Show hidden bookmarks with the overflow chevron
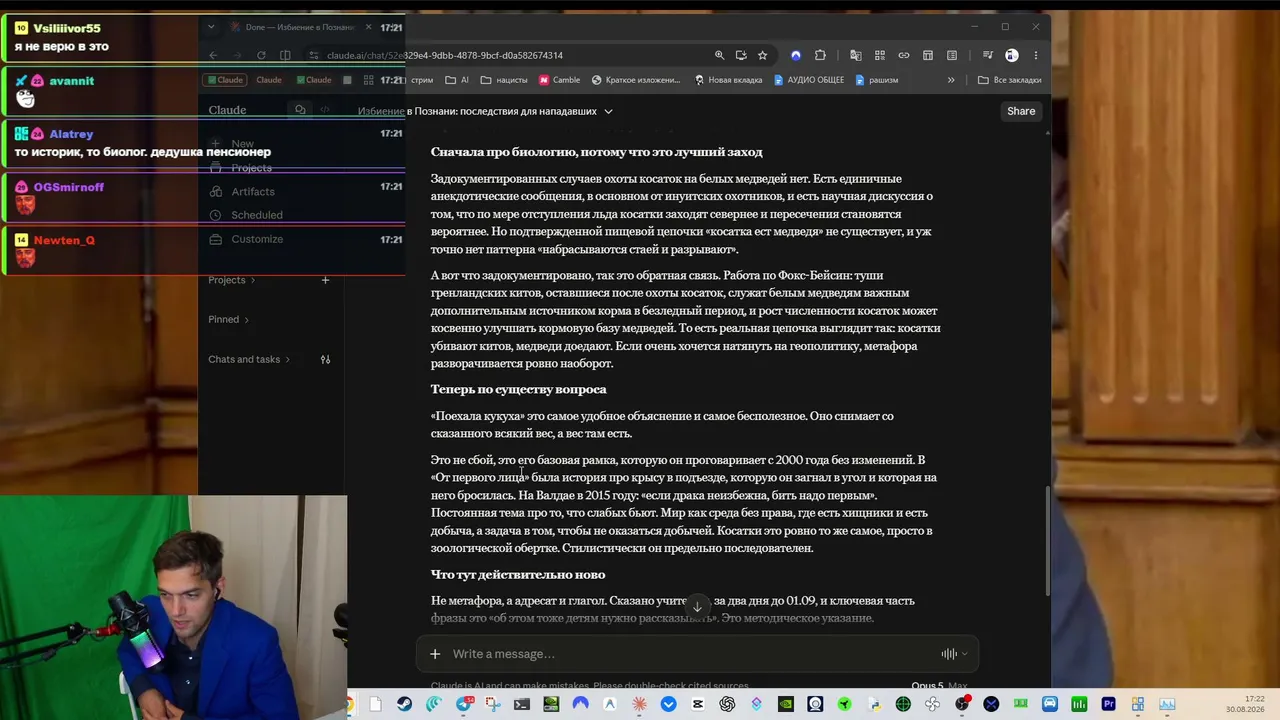 point(951,80)
